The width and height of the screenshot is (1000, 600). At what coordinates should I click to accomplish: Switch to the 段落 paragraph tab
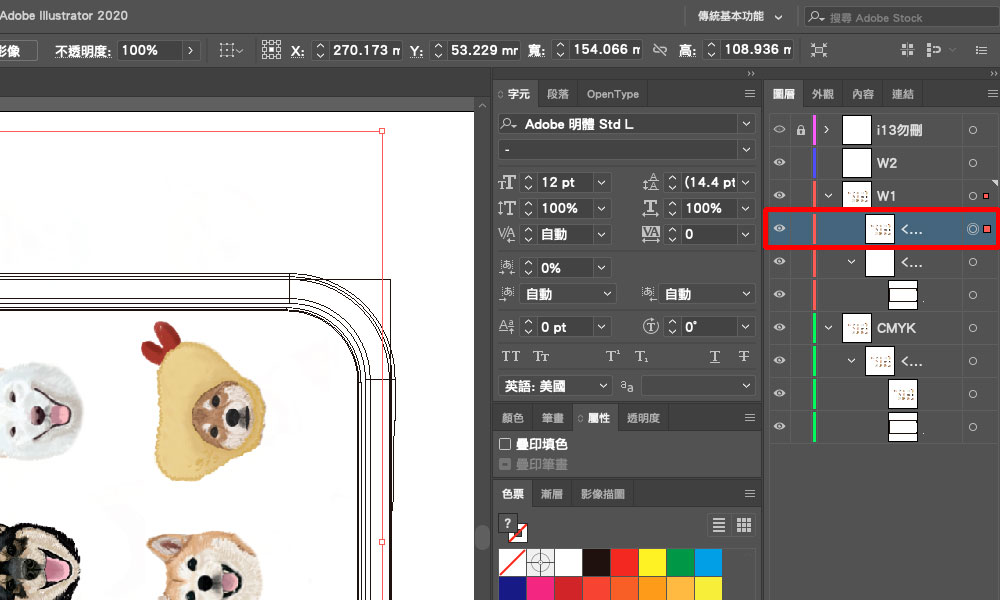click(x=558, y=94)
